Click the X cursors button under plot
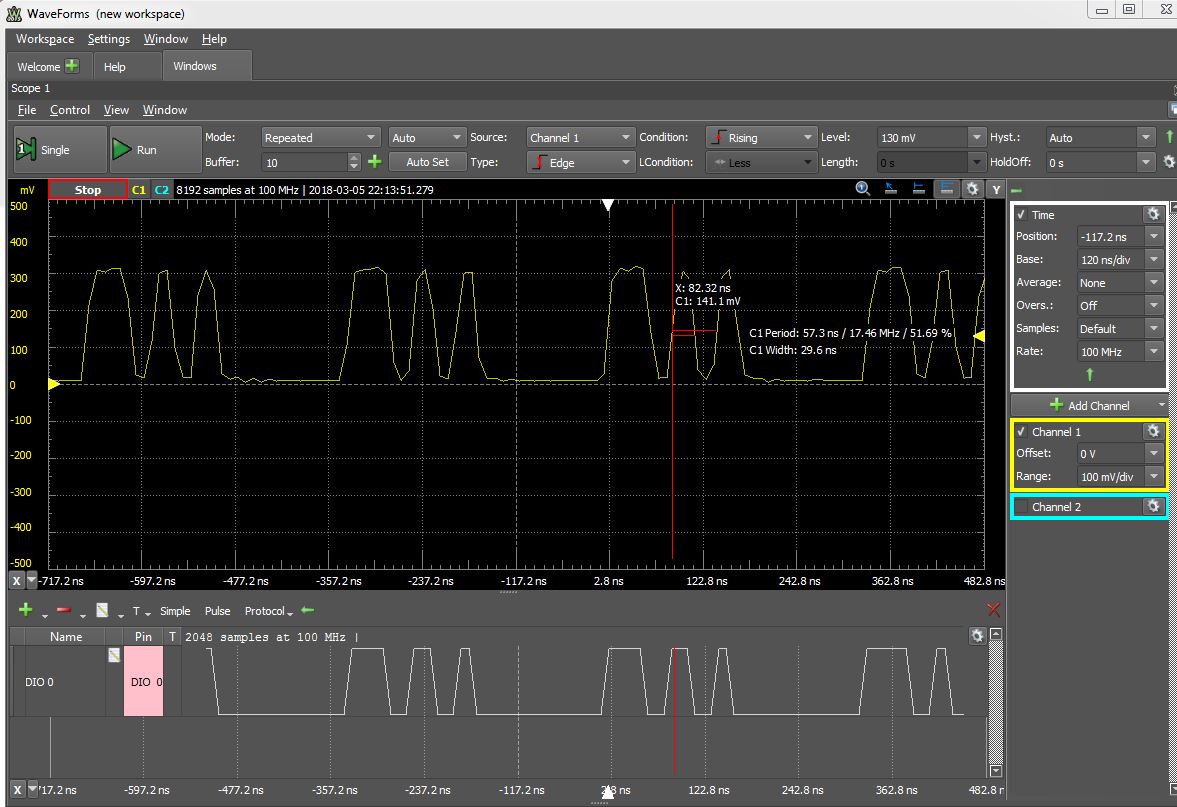The height and width of the screenshot is (807, 1177). [17, 580]
